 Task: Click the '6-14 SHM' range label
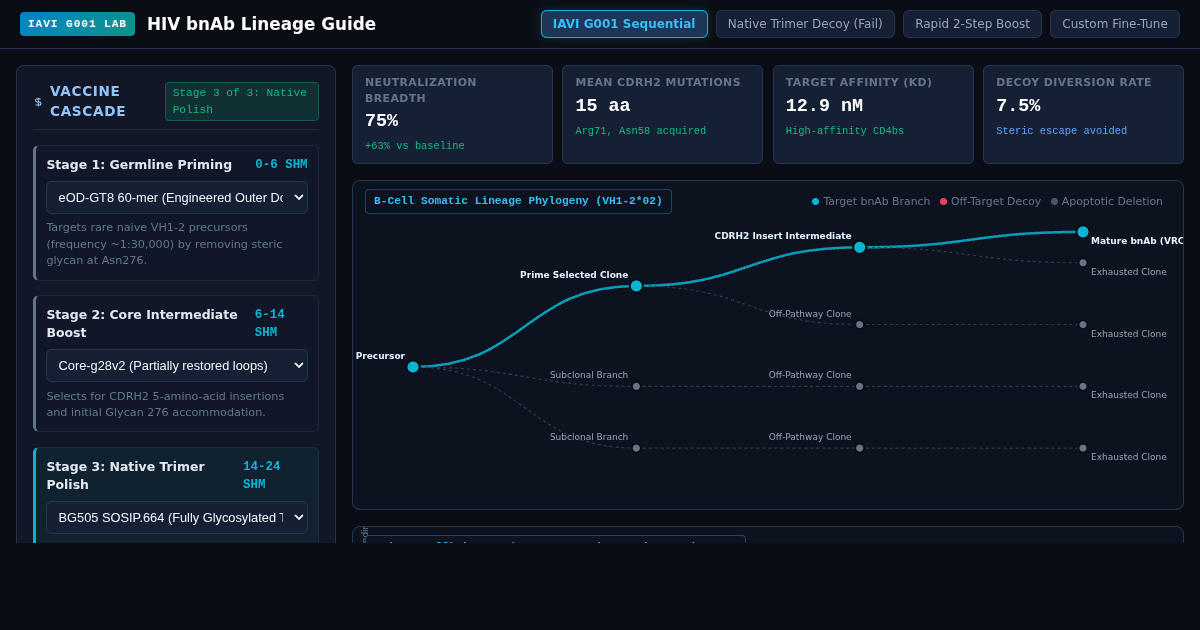[270, 323]
